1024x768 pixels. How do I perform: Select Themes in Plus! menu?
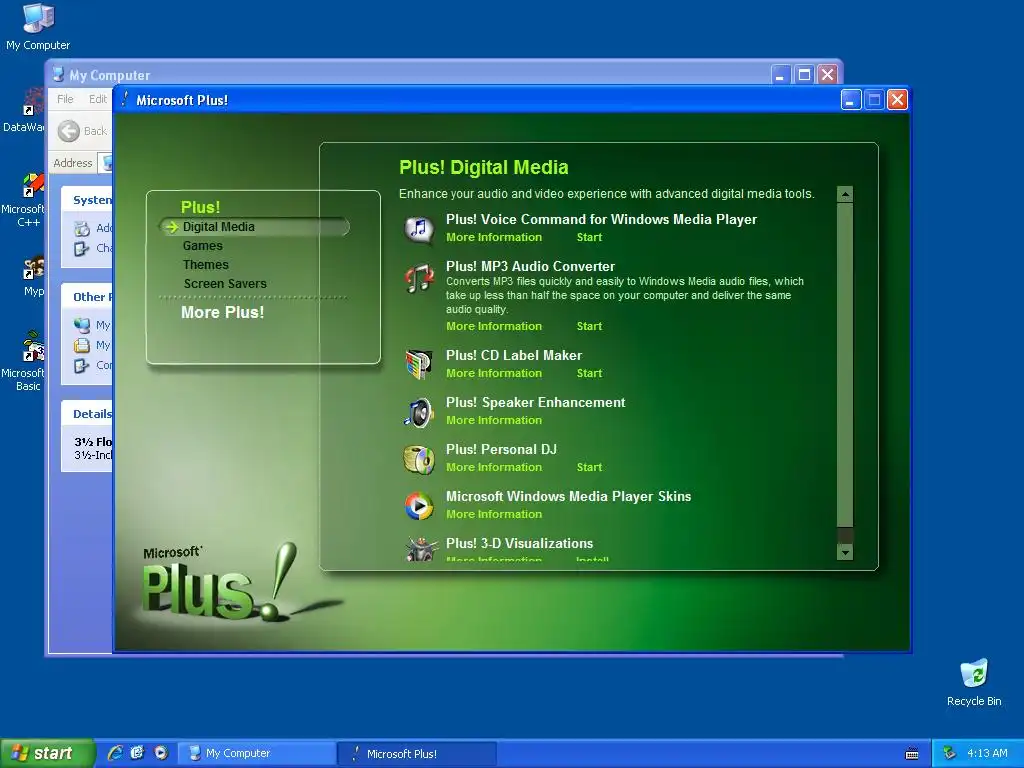coord(206,264)
